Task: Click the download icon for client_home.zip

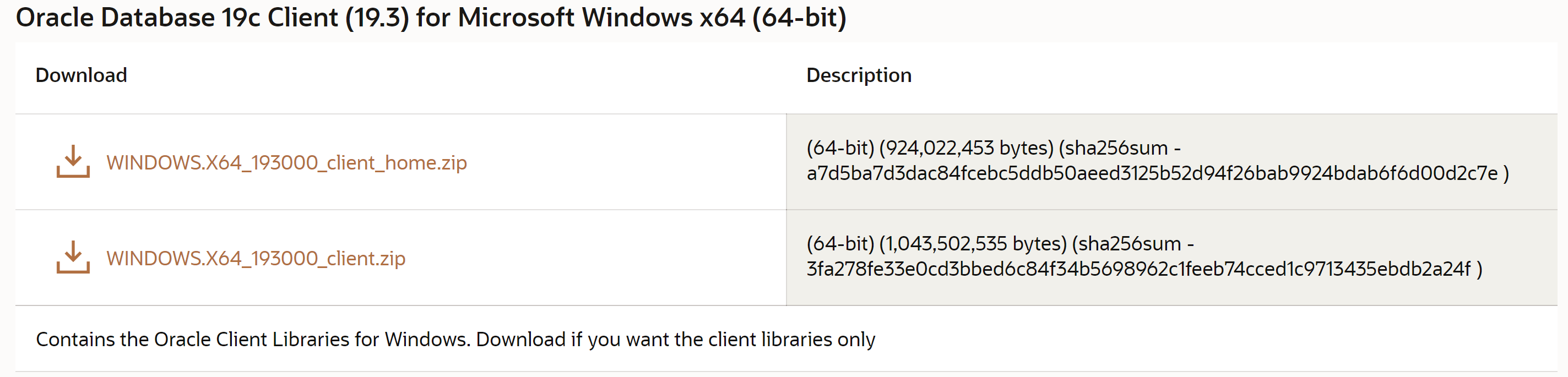Action: pyautogui.click(x=73, y=161)
